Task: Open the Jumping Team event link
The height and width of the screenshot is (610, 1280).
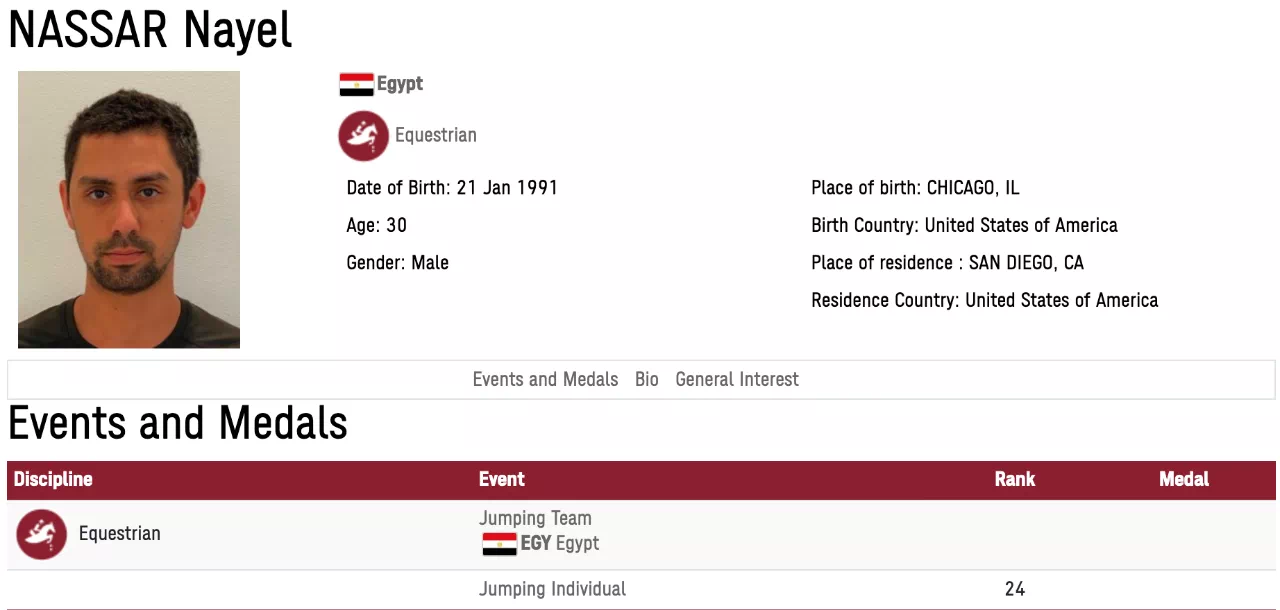Action: (x=535, y=518)
